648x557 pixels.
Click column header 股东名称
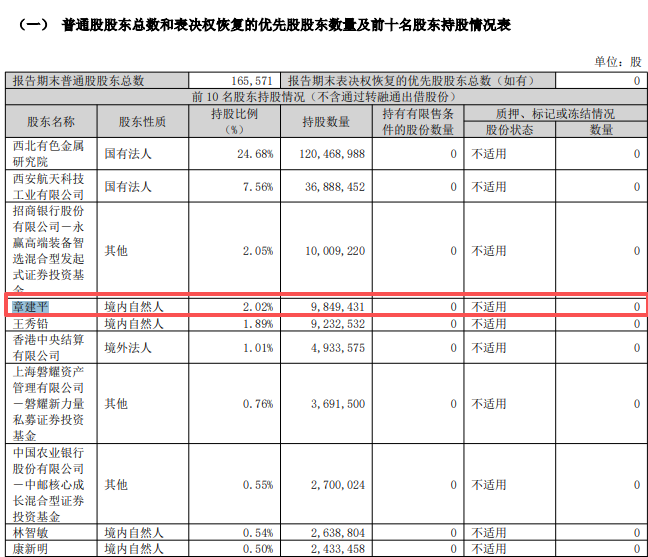coord(51,121)
